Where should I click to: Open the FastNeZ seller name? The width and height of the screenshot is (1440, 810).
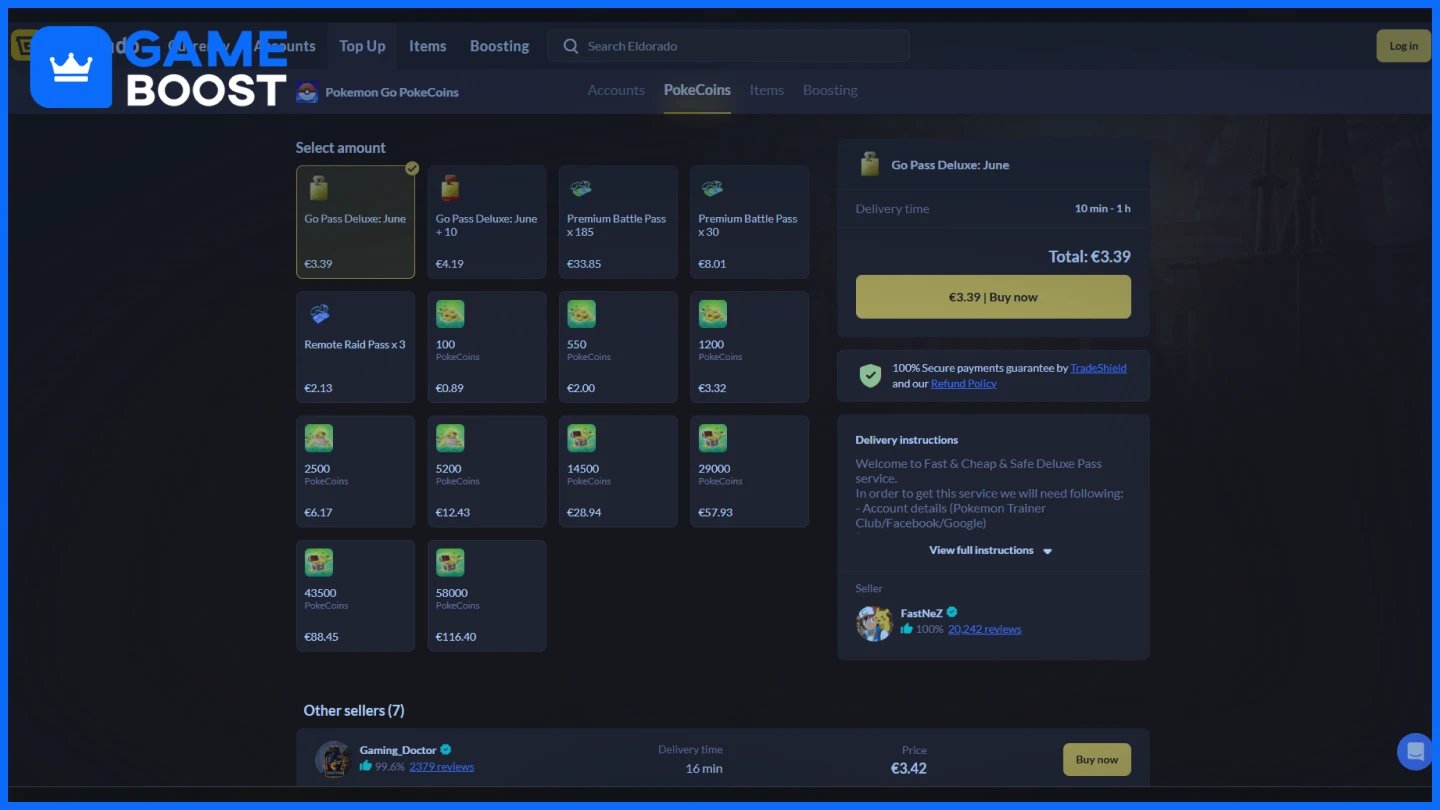[x=922, y=613]
